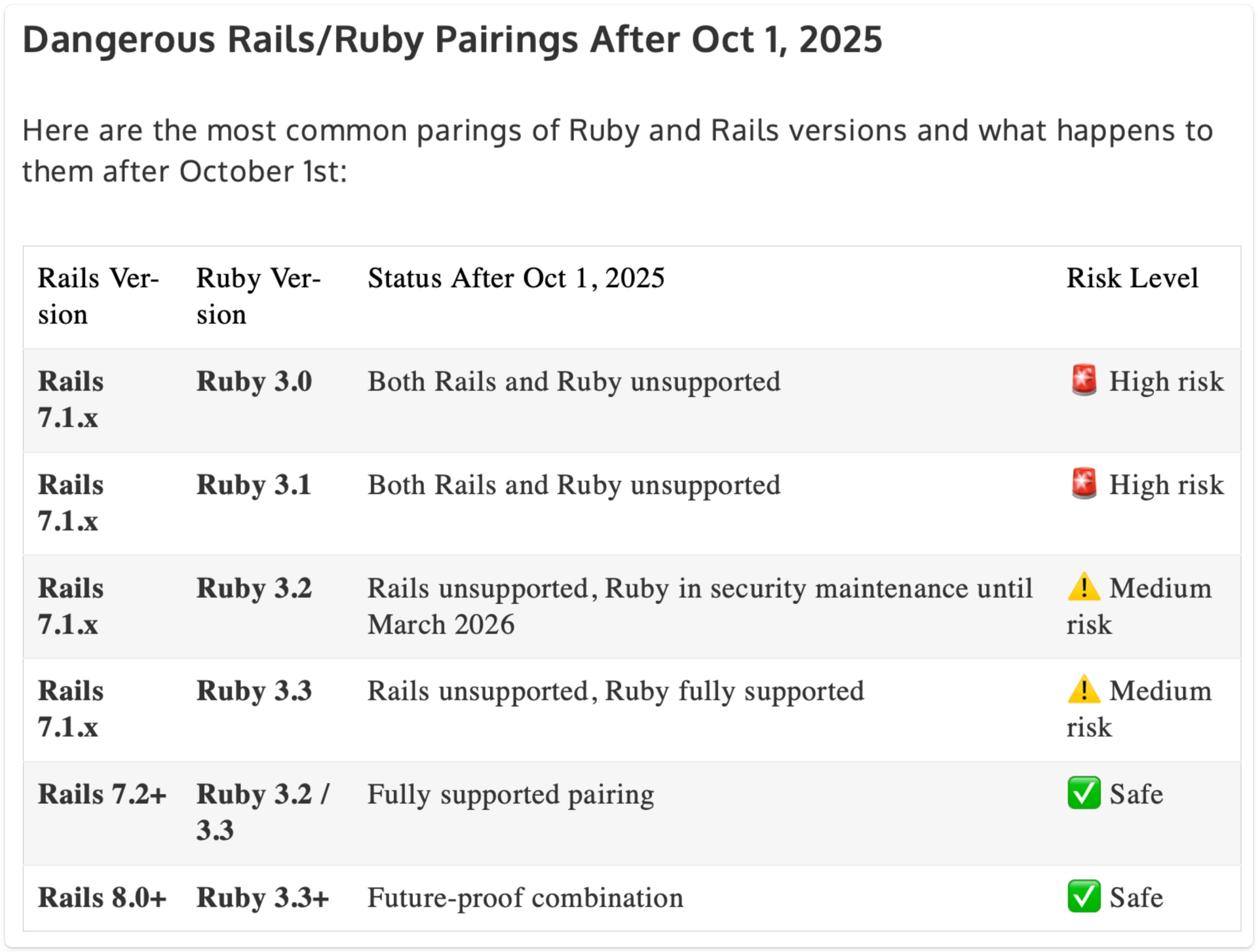This screenshot has height=952, width=1258.
Task: Click the Rails 7.2+ cell
Action: point(102,794)
